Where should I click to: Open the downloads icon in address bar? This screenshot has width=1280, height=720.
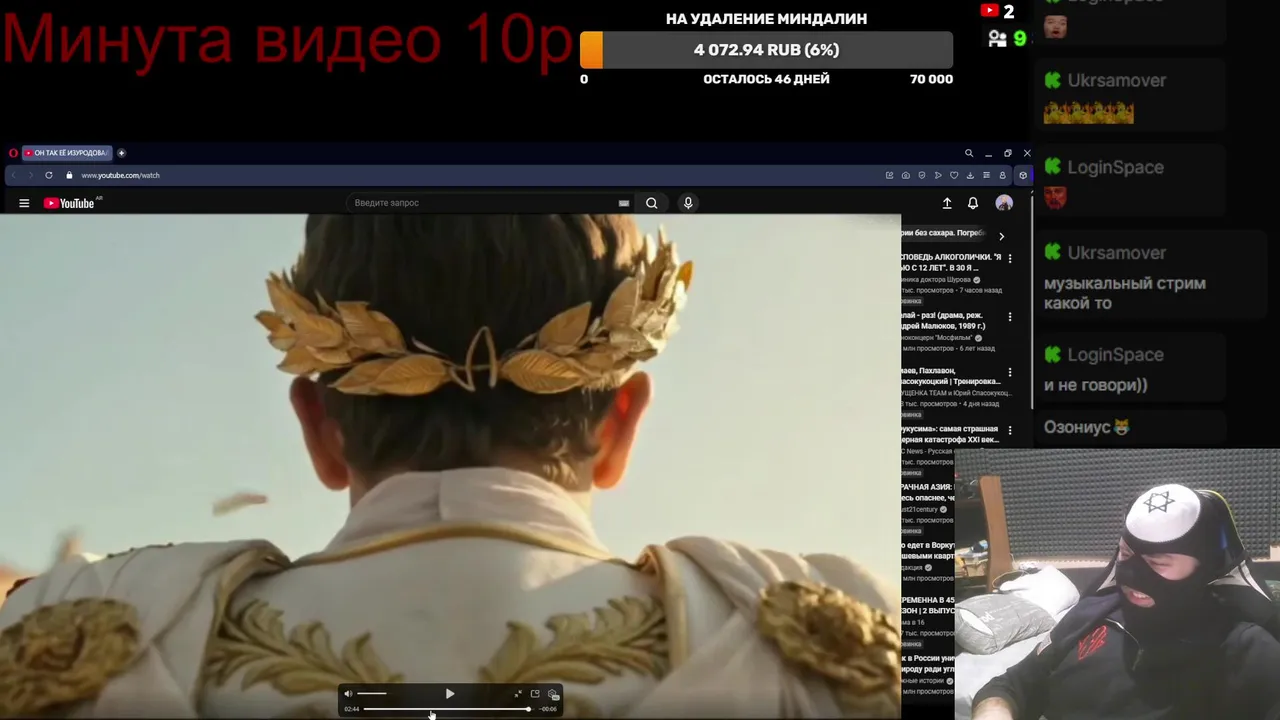(970, 175)
